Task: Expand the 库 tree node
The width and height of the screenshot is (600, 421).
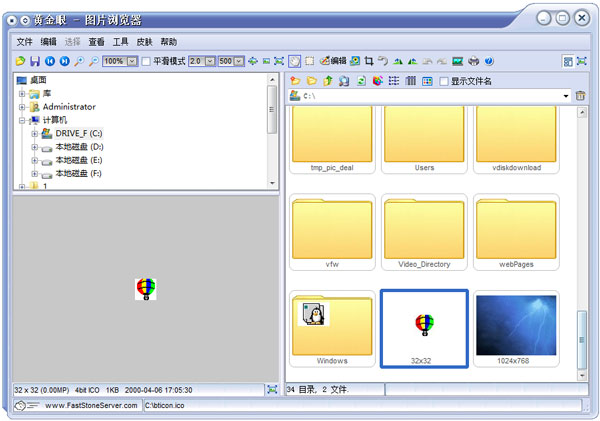Action: 22,94
